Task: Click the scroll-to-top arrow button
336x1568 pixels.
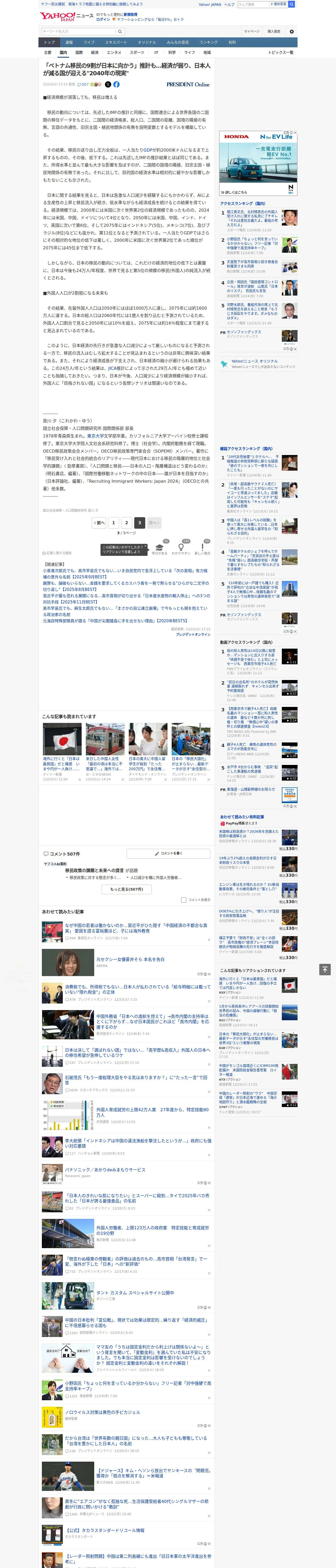Action: point(325,969)
